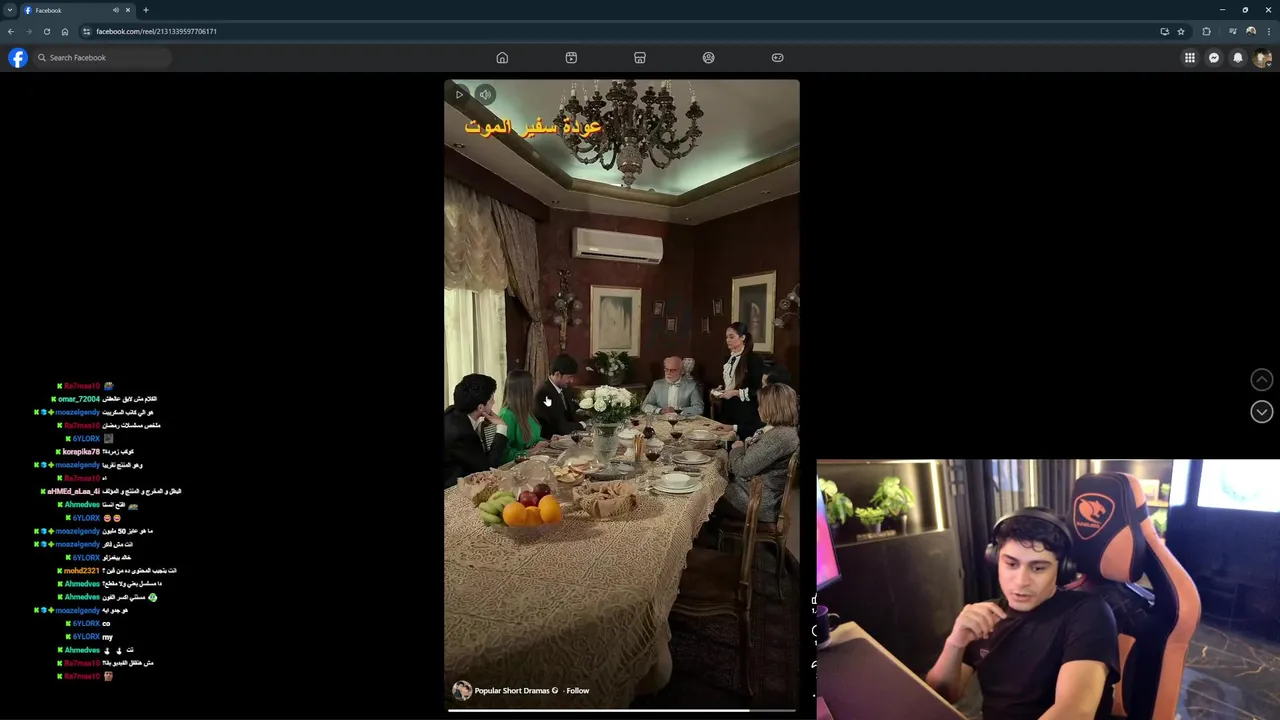Click the Search Facebook field
This screenshot has height=720, width=1280.
click(101, 58)
